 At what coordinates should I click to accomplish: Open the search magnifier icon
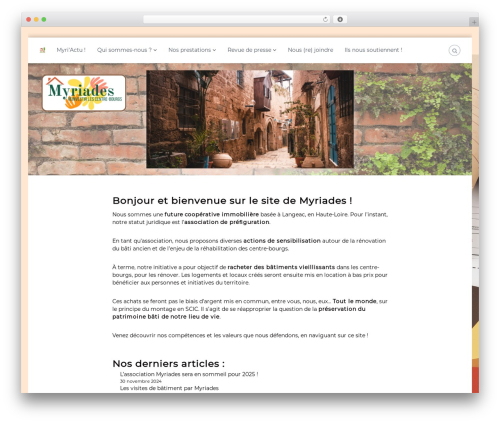pyautogui.click(x=454, y=51)
